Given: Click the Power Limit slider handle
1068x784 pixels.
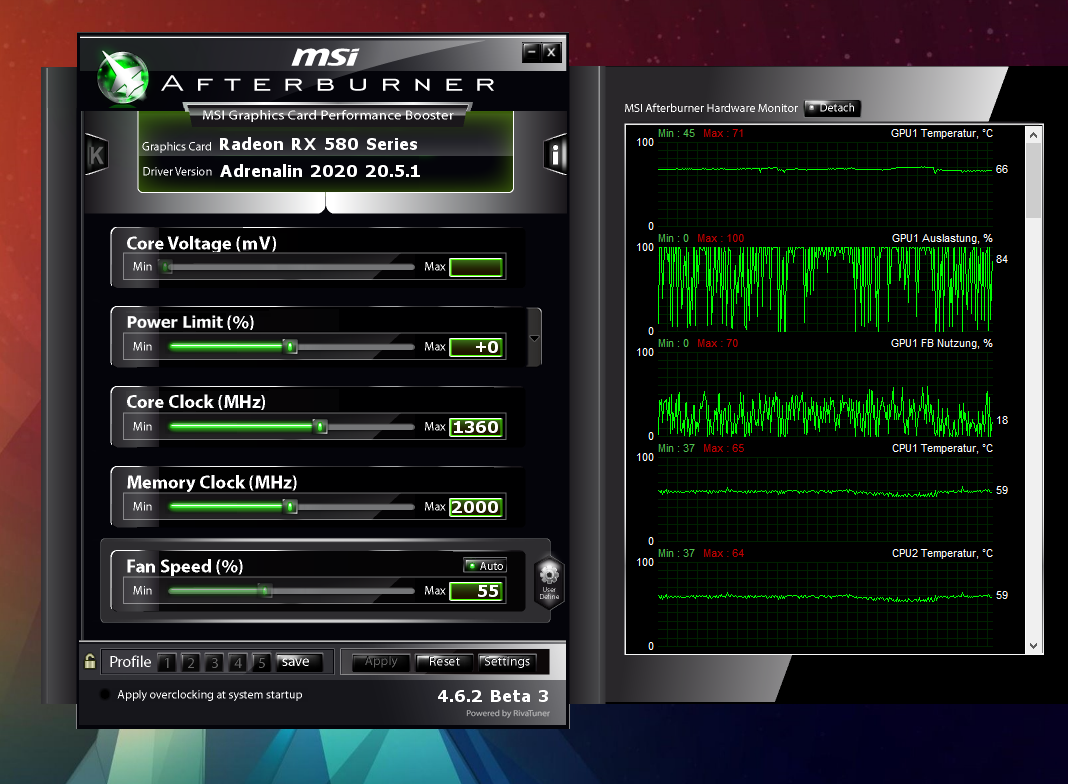Looking at the screenshot, I should (x=290, y=347).
